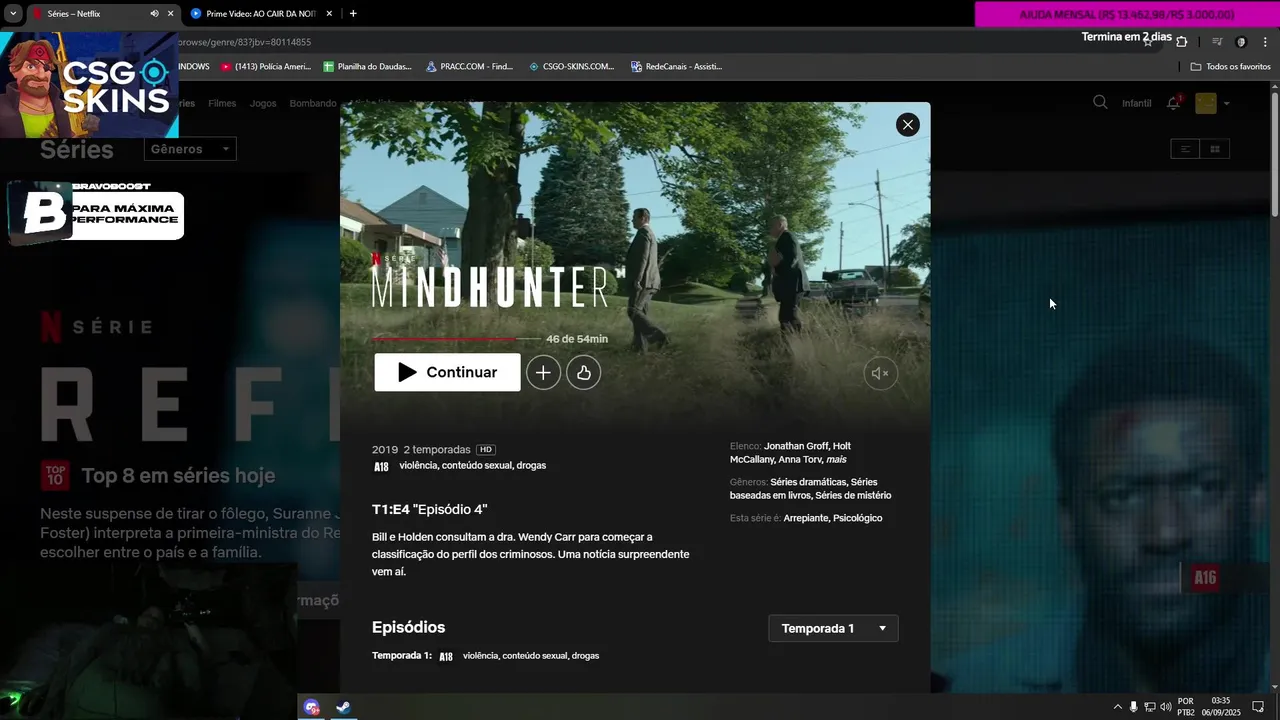Unmute the Mindhunter preview trailer
This screenshot has width=1280, height=720.
[880, 373]
